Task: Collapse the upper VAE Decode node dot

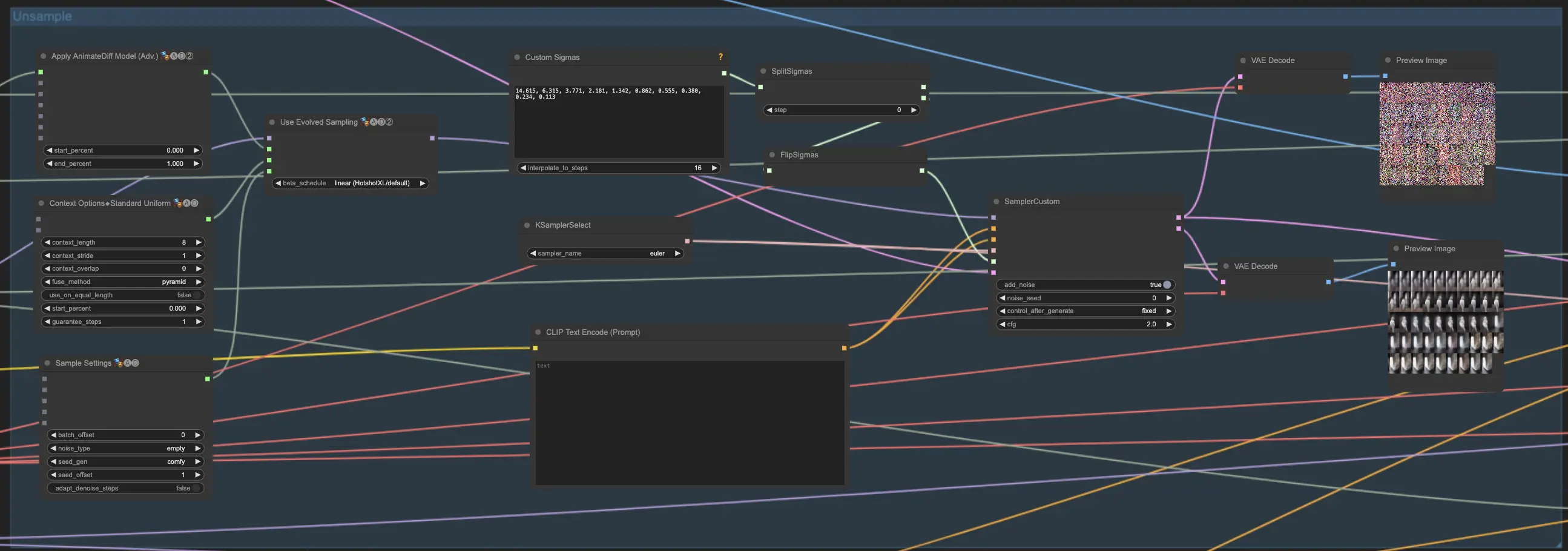Action: [x=1243, y=61]
